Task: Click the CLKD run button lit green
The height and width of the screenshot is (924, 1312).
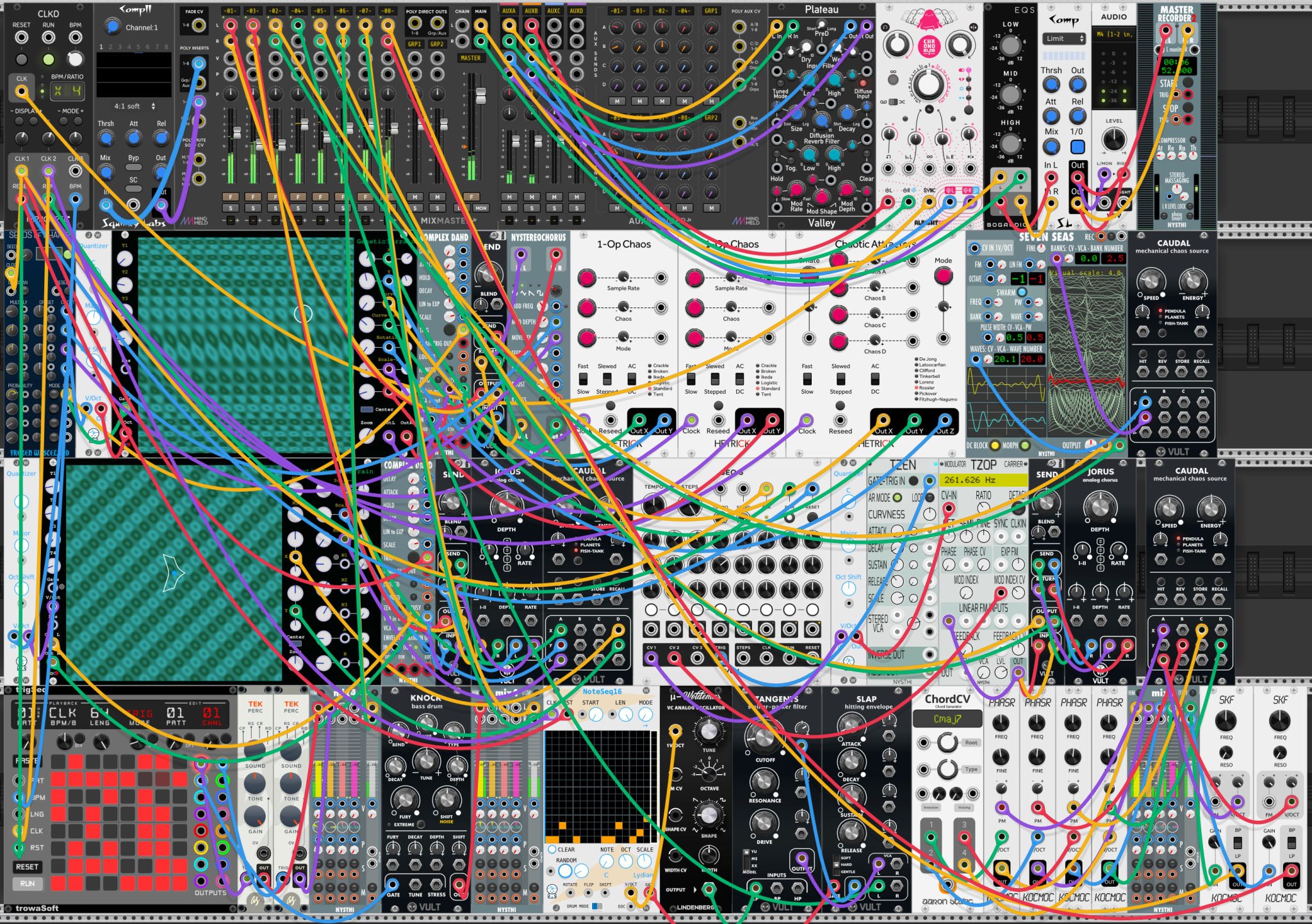Action: [48, 60]
